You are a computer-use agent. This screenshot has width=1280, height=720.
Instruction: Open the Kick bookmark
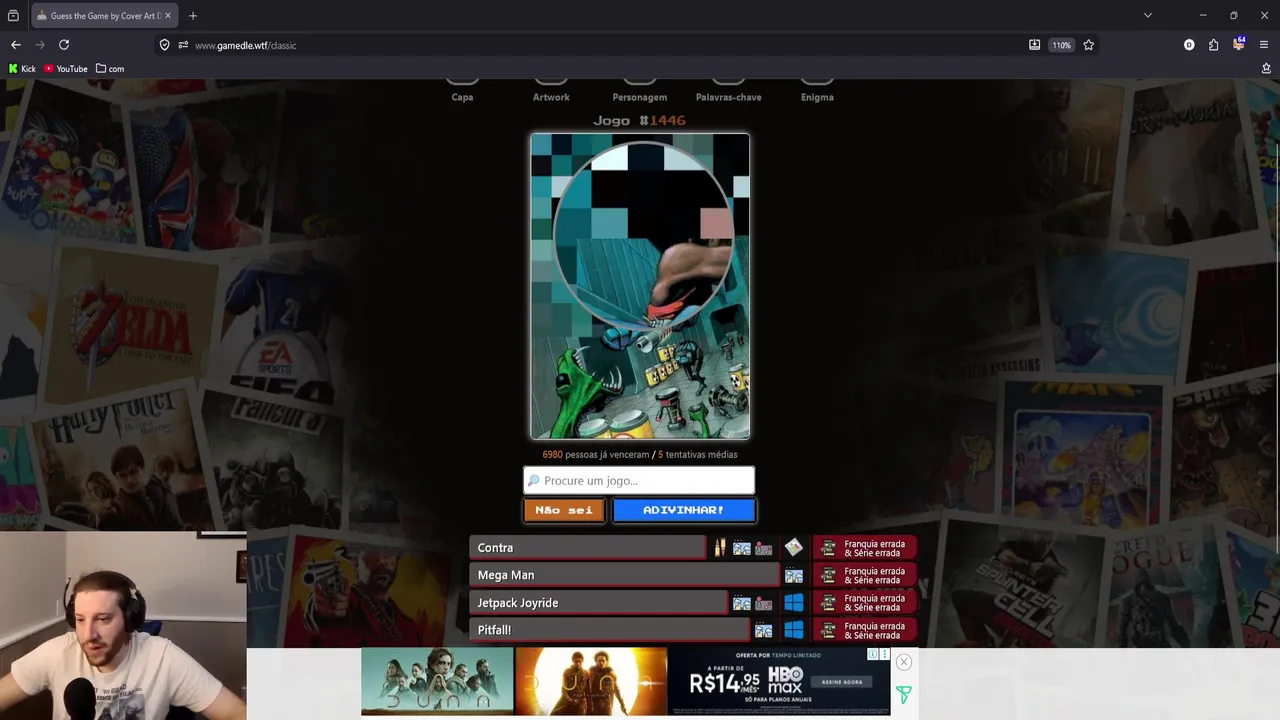tap(22, 69)
